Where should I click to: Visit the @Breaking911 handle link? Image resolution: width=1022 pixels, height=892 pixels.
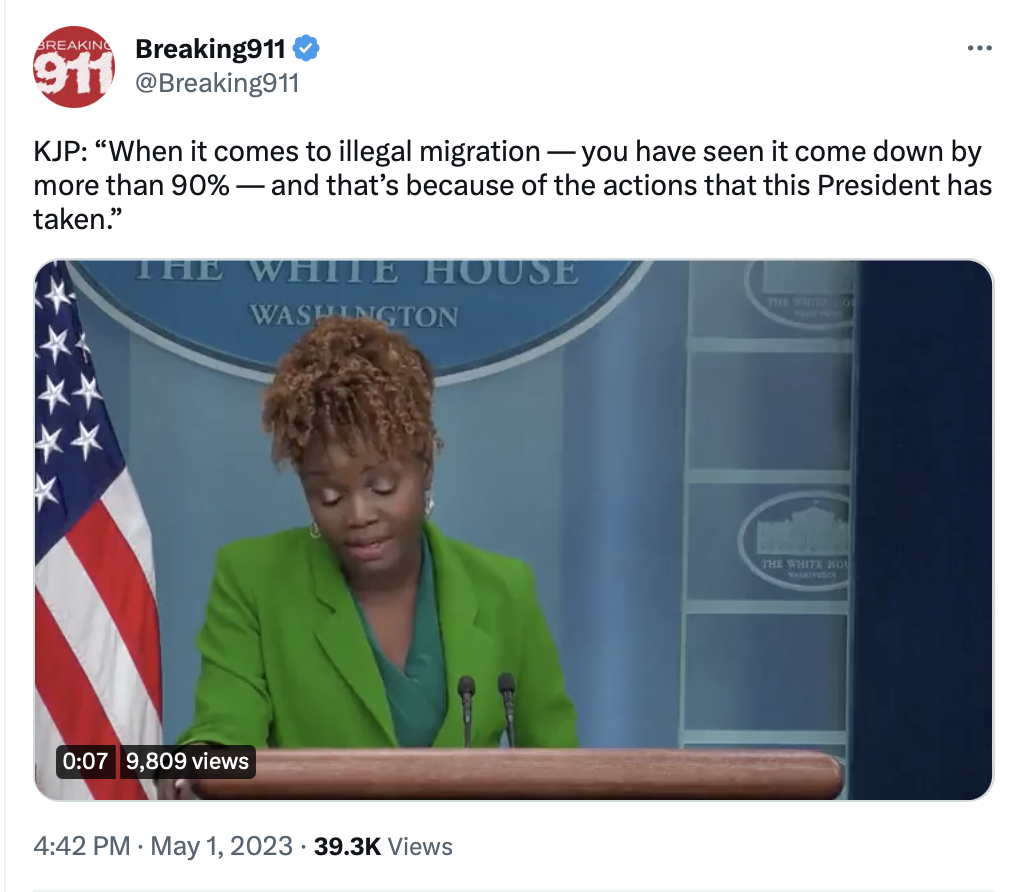[x=217, y=83]
